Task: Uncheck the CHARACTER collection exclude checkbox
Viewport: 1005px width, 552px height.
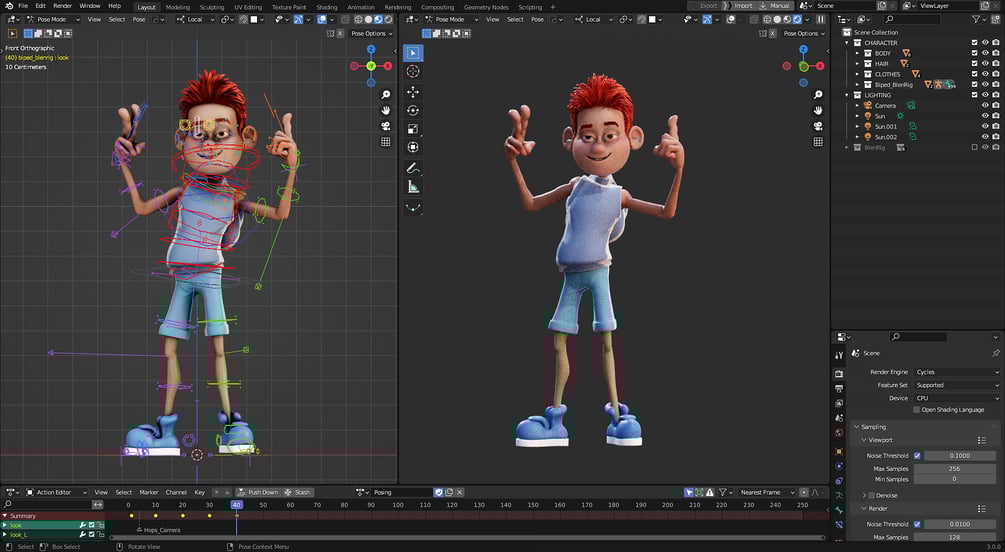Action: pyautogui.click(x=975, y=43)
